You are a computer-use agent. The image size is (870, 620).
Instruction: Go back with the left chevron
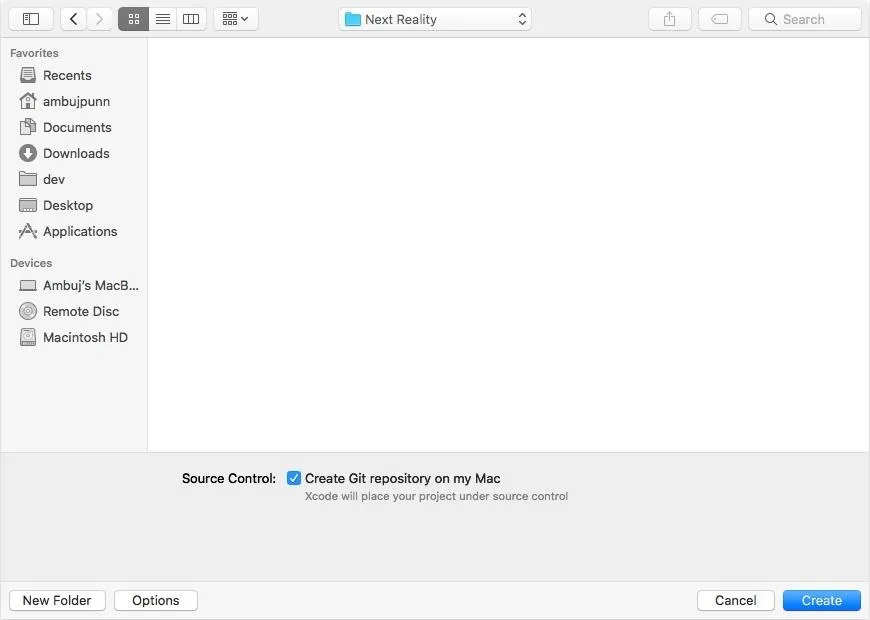point(73,19)
